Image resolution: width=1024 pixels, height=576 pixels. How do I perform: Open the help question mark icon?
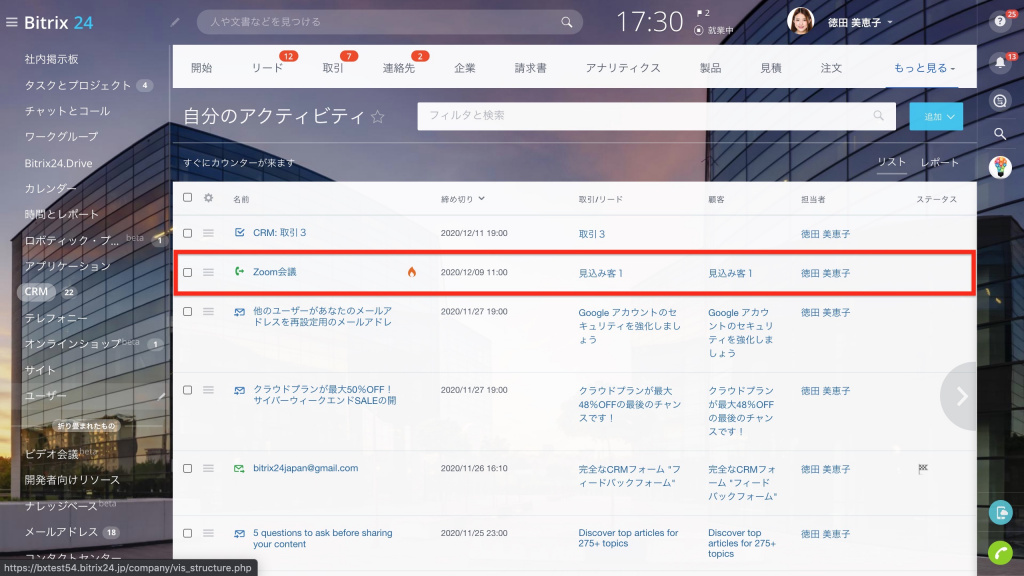click(x=1000, y=22)
